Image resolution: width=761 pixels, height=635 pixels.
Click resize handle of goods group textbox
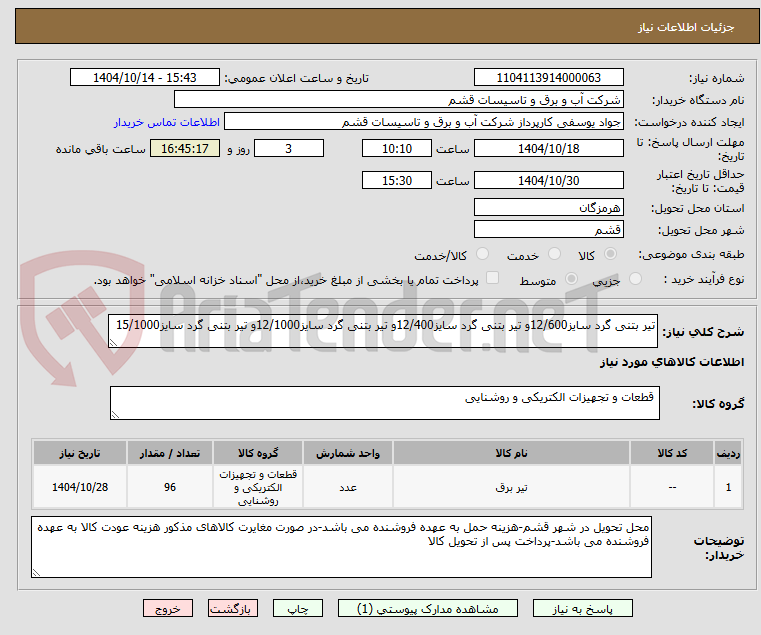(x=115, y=415)
